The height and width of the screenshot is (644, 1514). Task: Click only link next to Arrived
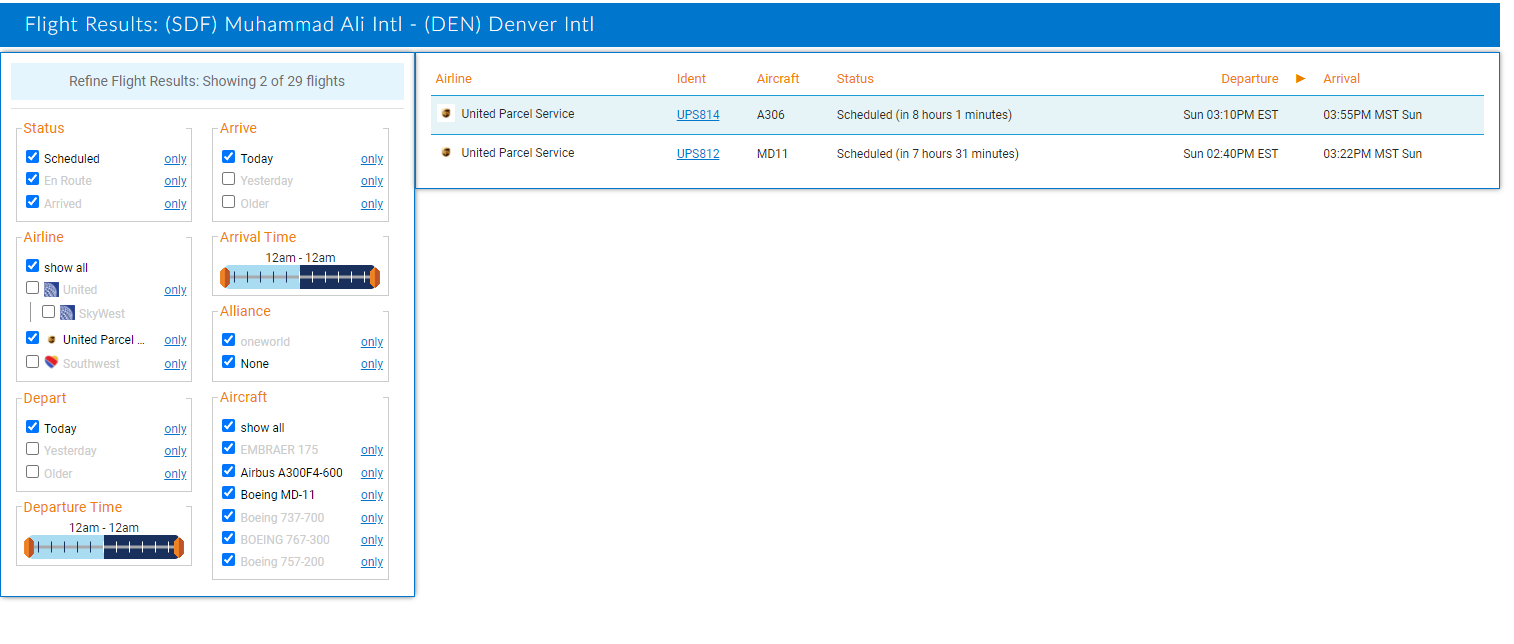coord(176,204)
